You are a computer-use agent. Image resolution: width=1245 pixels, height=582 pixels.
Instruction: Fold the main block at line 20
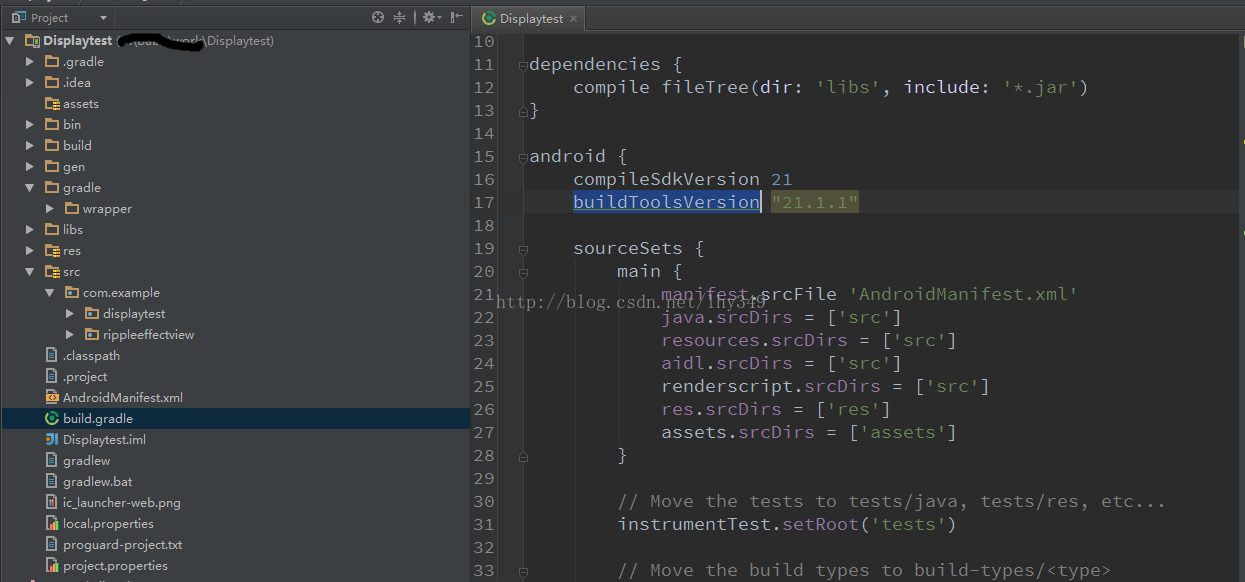(522, 272)
